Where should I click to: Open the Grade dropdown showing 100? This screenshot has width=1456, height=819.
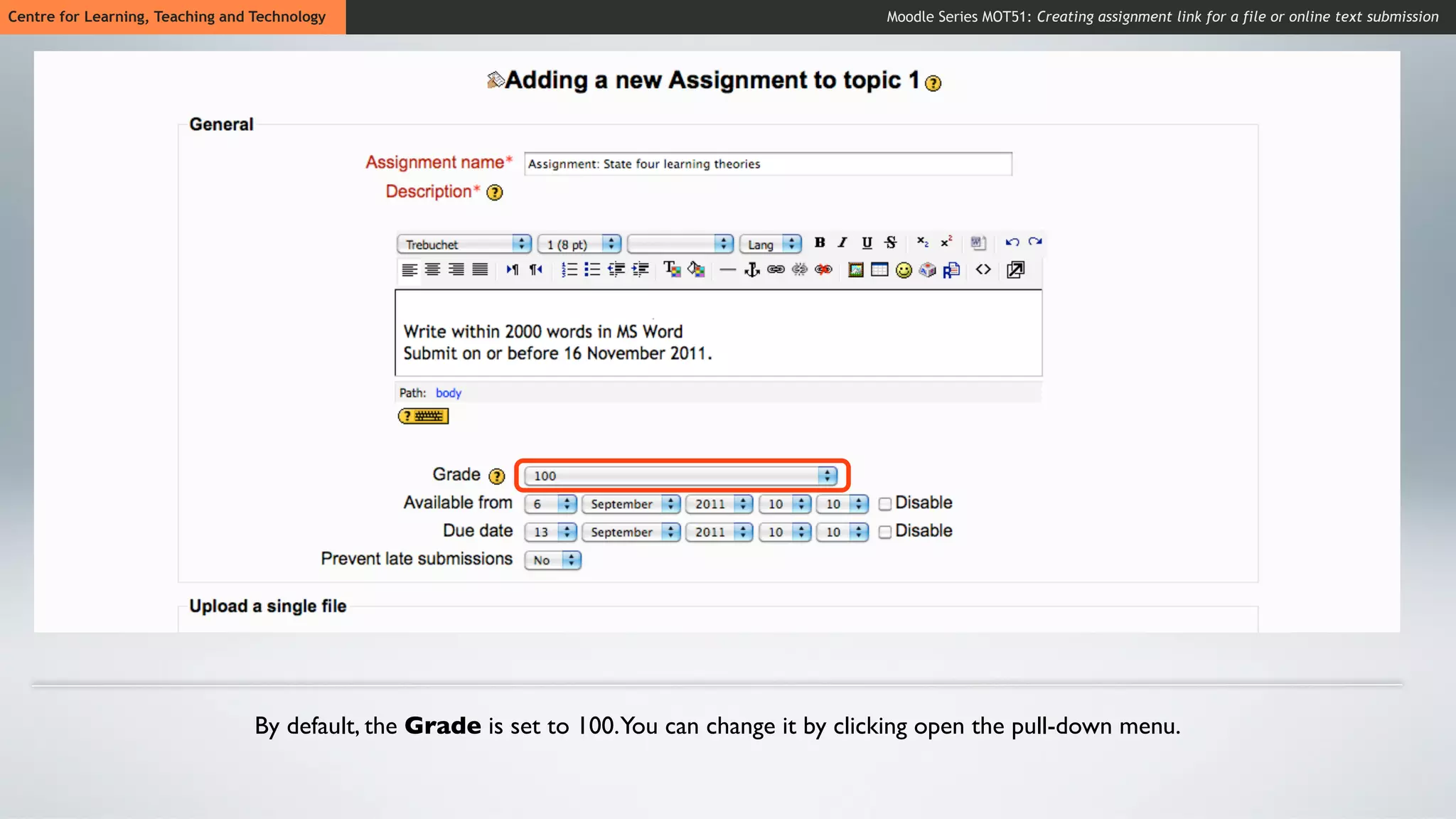pos(680,476)
